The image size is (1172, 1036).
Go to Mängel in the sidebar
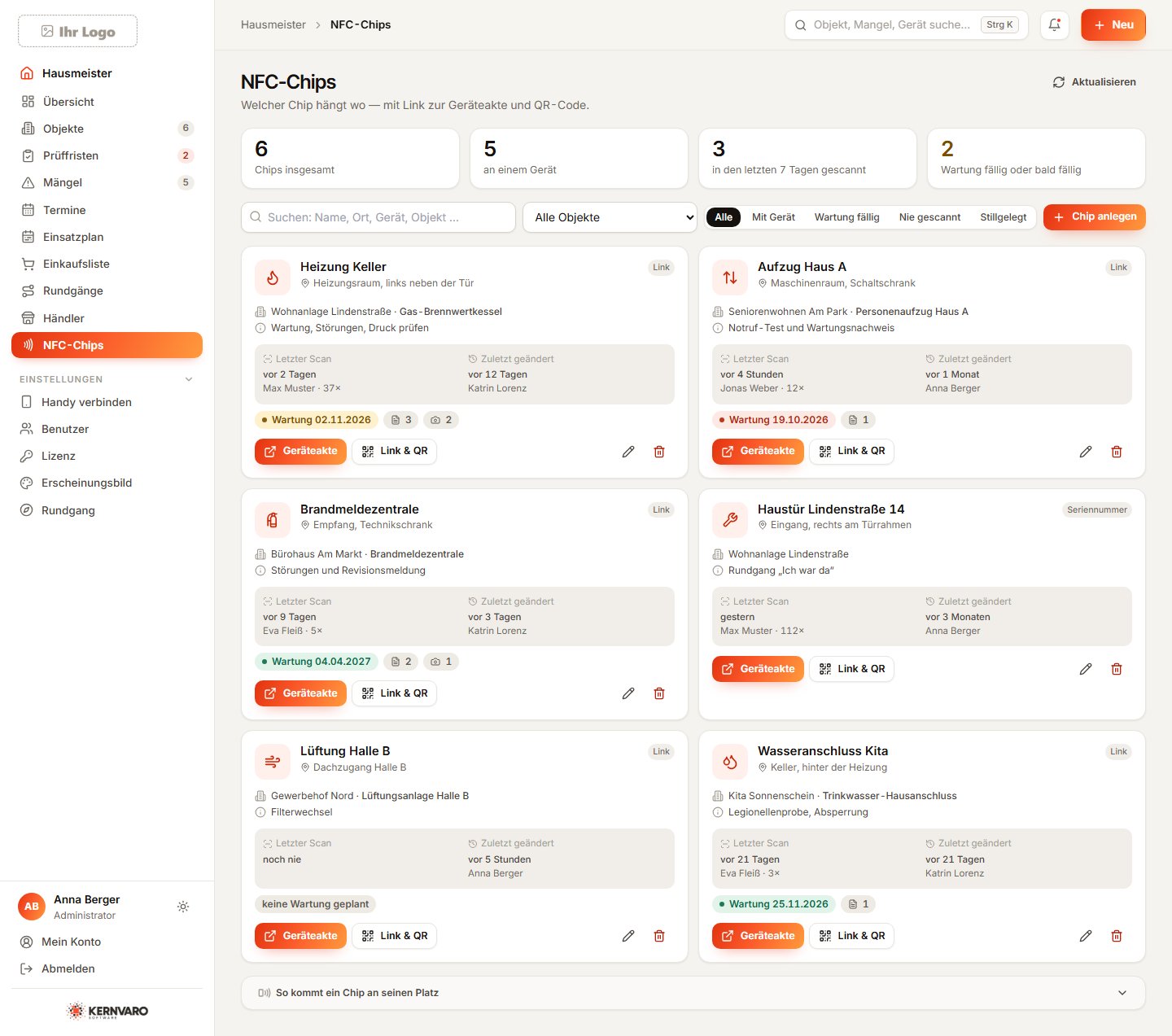107,182
